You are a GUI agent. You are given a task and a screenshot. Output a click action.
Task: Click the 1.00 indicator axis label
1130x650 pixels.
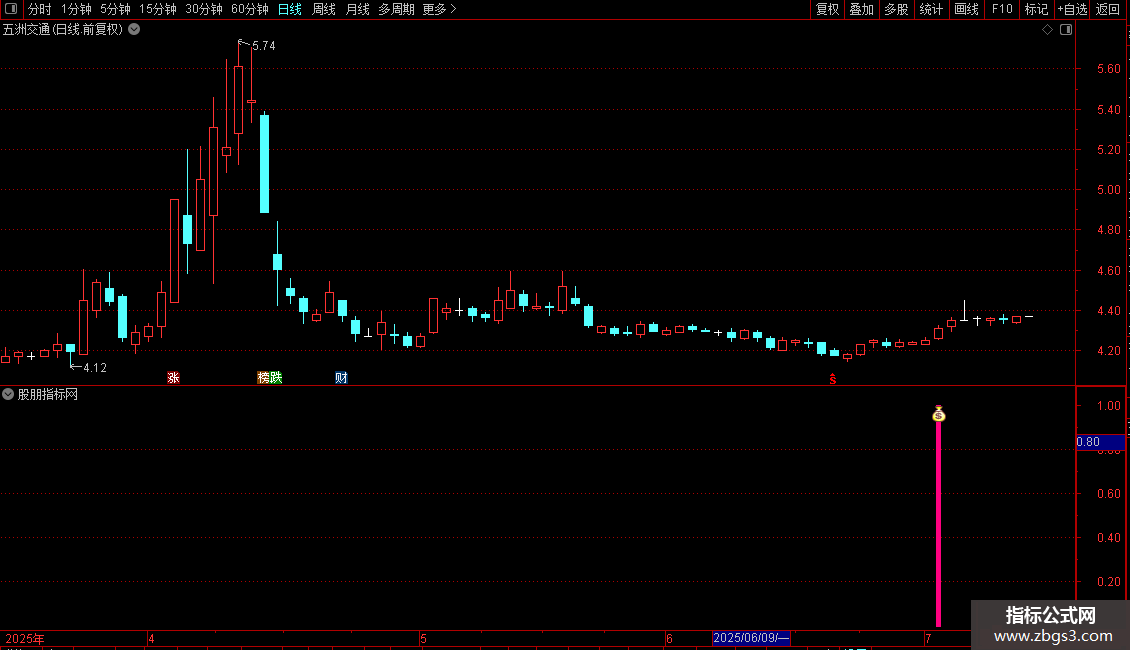[1108, 406]
